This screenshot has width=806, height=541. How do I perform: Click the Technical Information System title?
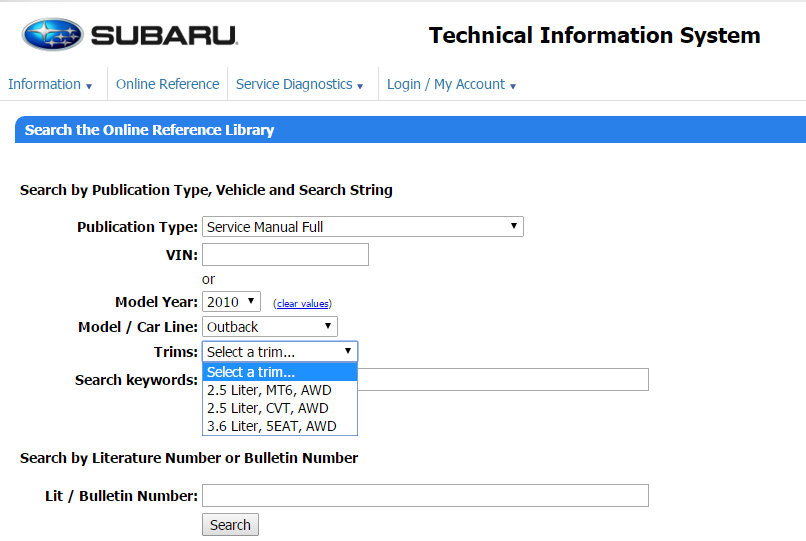[x=595, y=35]
